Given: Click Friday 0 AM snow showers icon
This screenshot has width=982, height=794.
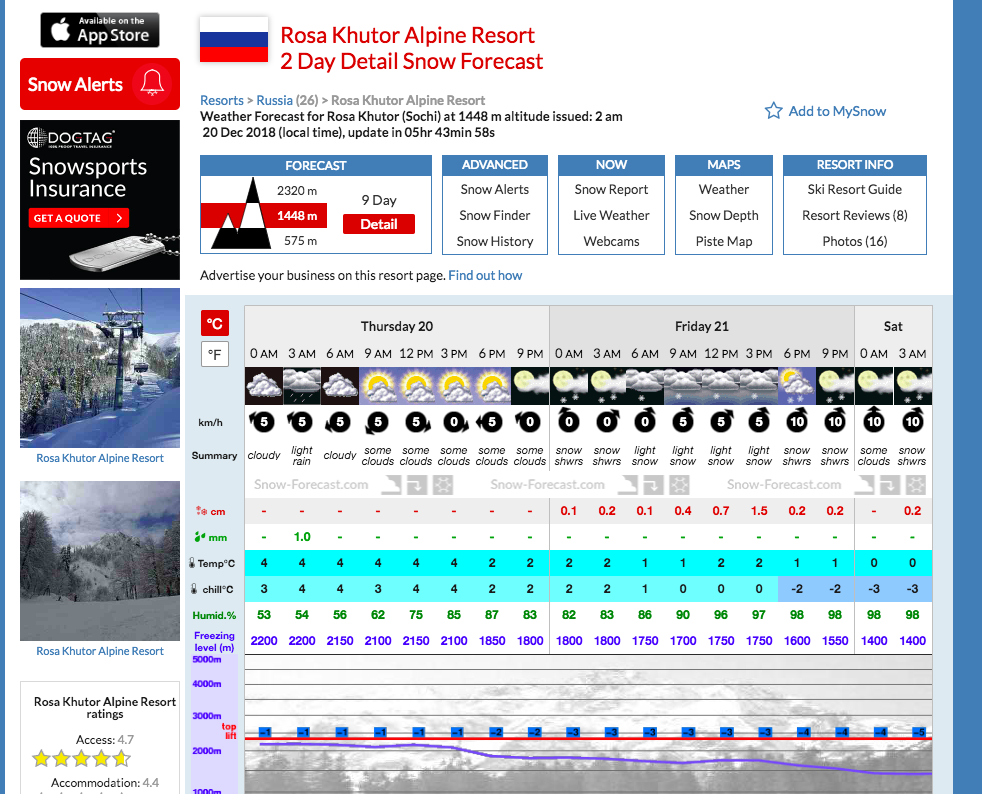Looking at the screenshot, I should point(569,386).
